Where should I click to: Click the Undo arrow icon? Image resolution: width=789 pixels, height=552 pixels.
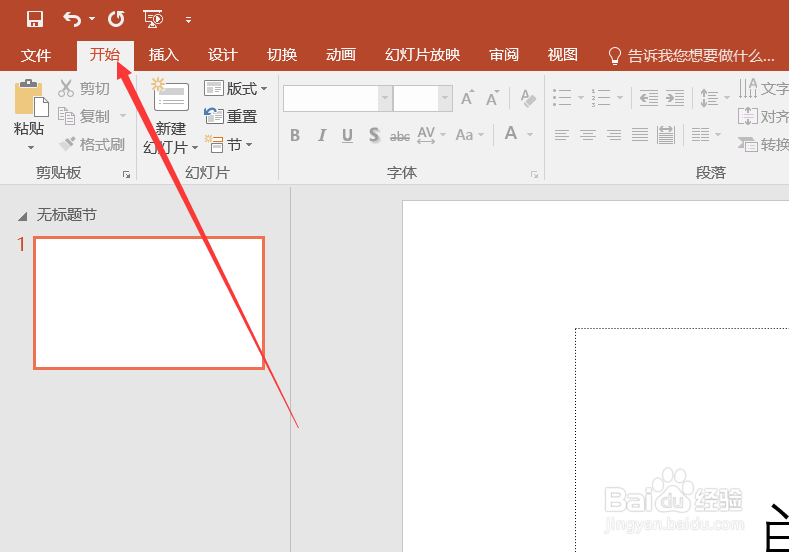tap(72, 19)
